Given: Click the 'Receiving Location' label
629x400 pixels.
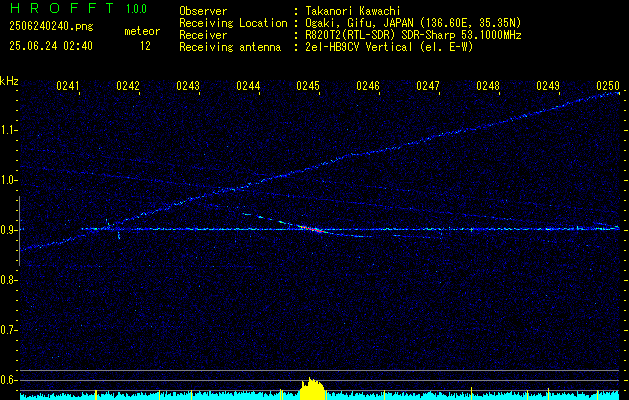Looking at the screenshot, I should (x=233, y=23).
